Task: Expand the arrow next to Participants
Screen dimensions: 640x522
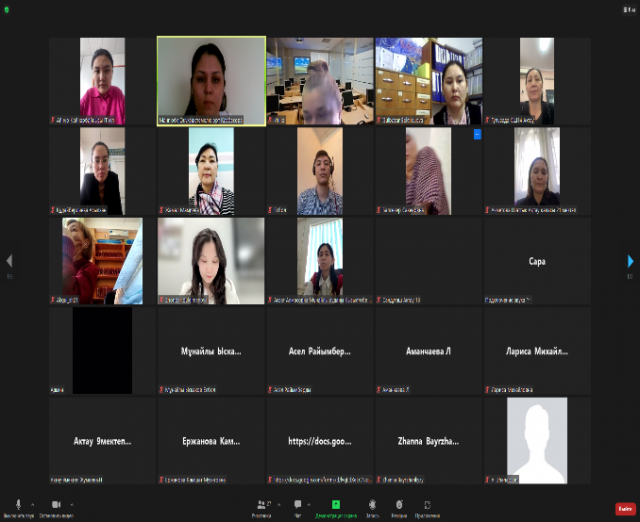Action: (x=277, y=504)
